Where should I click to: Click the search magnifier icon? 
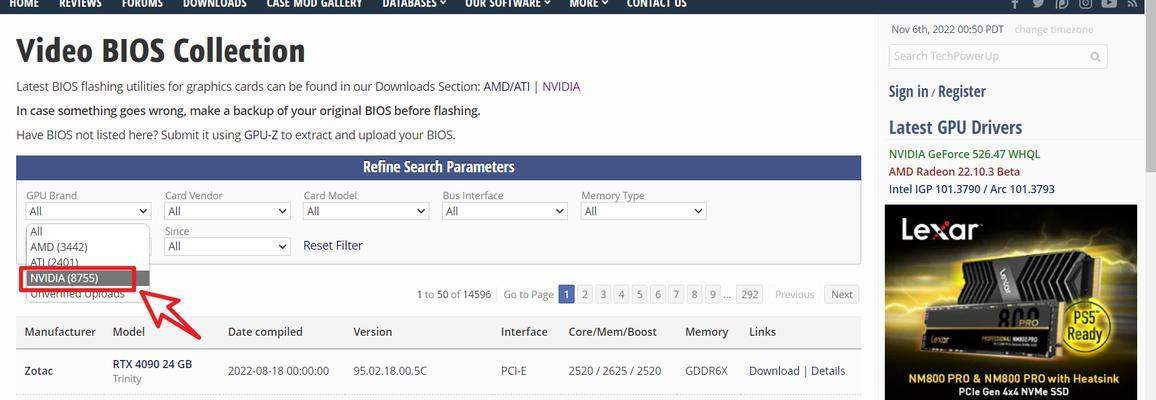(1095, 57)
